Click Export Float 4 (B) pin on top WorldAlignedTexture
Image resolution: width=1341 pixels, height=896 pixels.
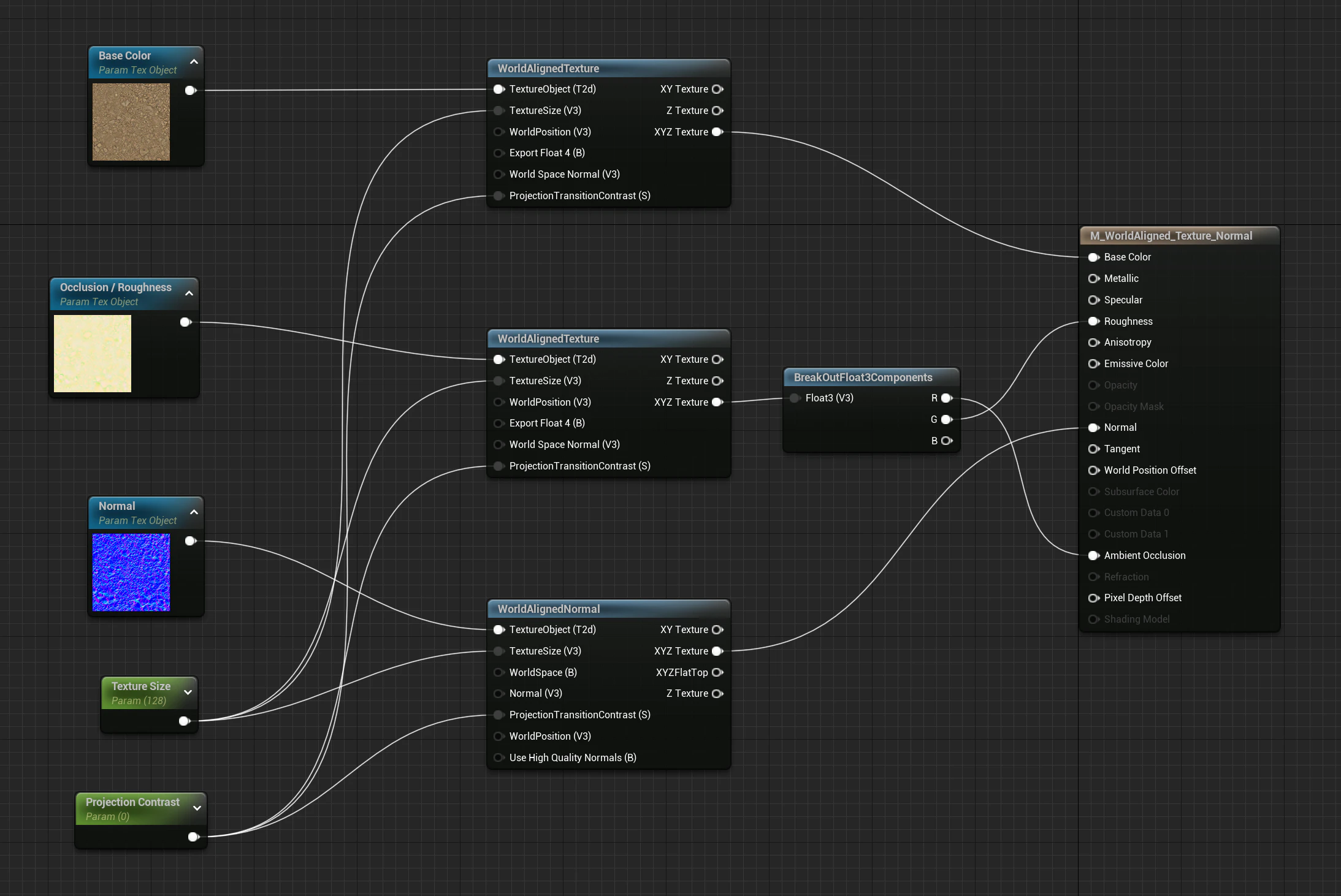499,153
